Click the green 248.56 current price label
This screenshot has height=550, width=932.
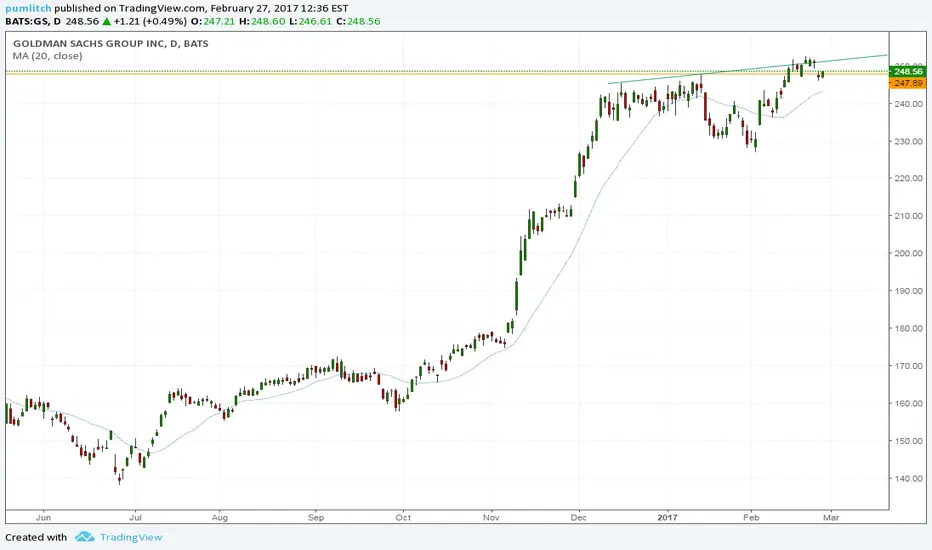(x=908, y=71)
